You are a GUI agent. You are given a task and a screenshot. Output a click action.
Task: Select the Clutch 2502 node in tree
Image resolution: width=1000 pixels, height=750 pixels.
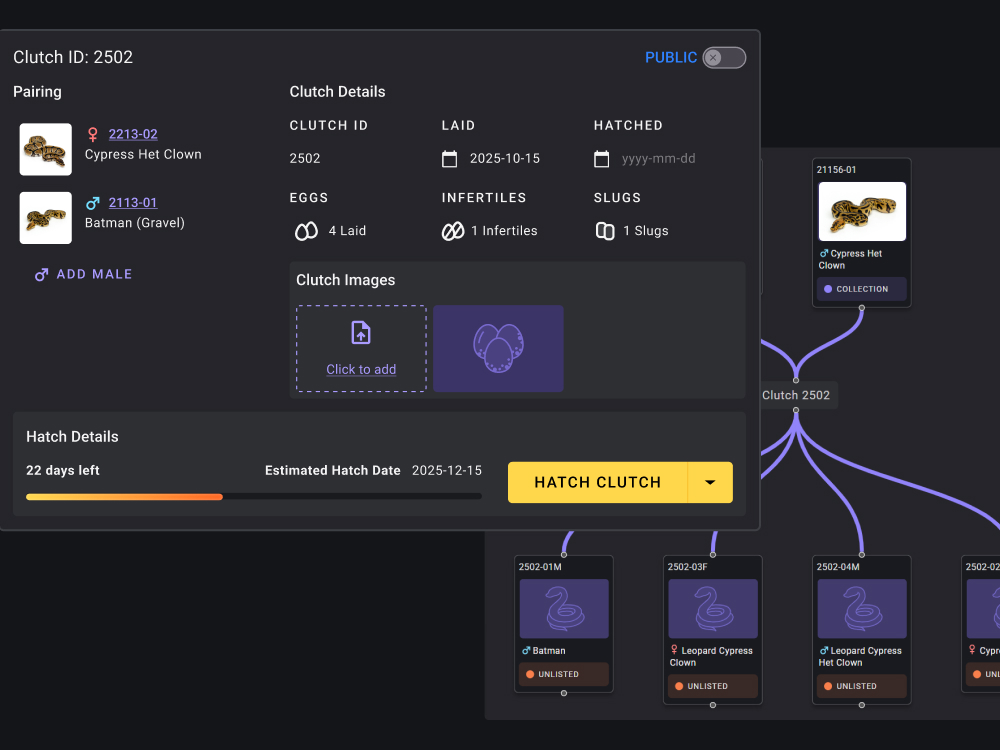[x=796, y=395]
